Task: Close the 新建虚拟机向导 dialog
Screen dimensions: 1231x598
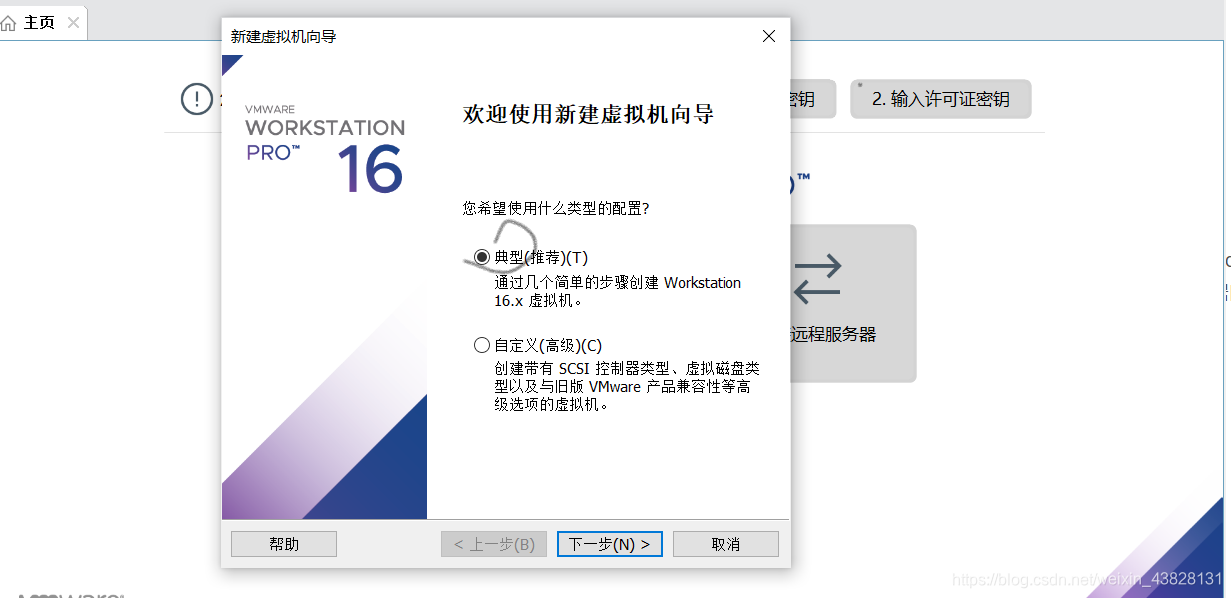Action: [768, 36]
